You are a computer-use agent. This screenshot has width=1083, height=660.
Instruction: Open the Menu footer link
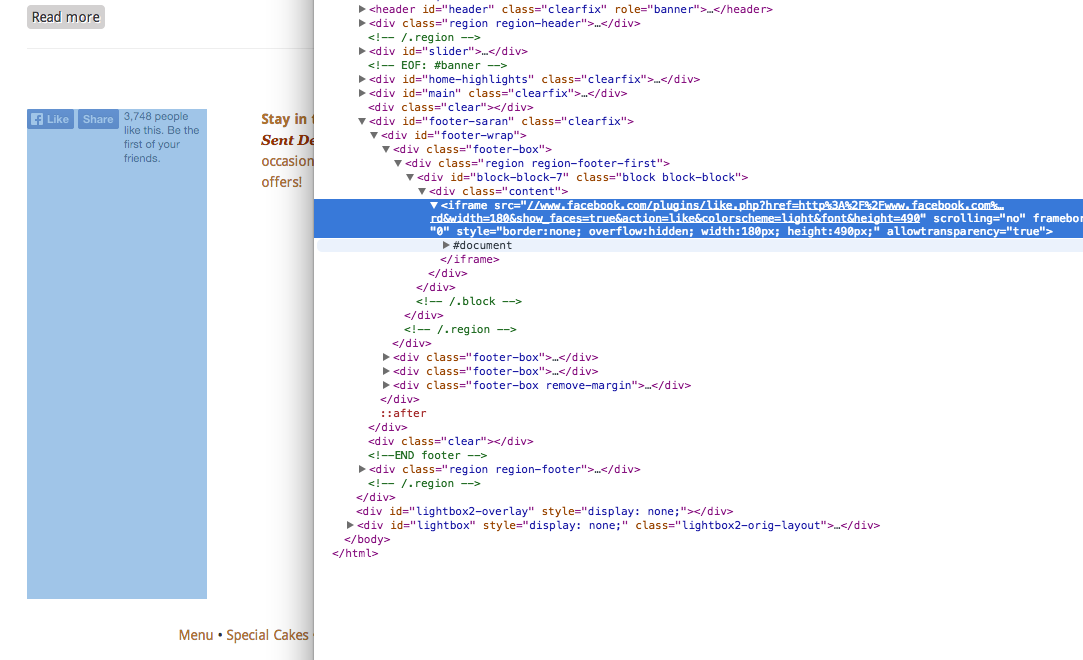(x=195, y=635)
